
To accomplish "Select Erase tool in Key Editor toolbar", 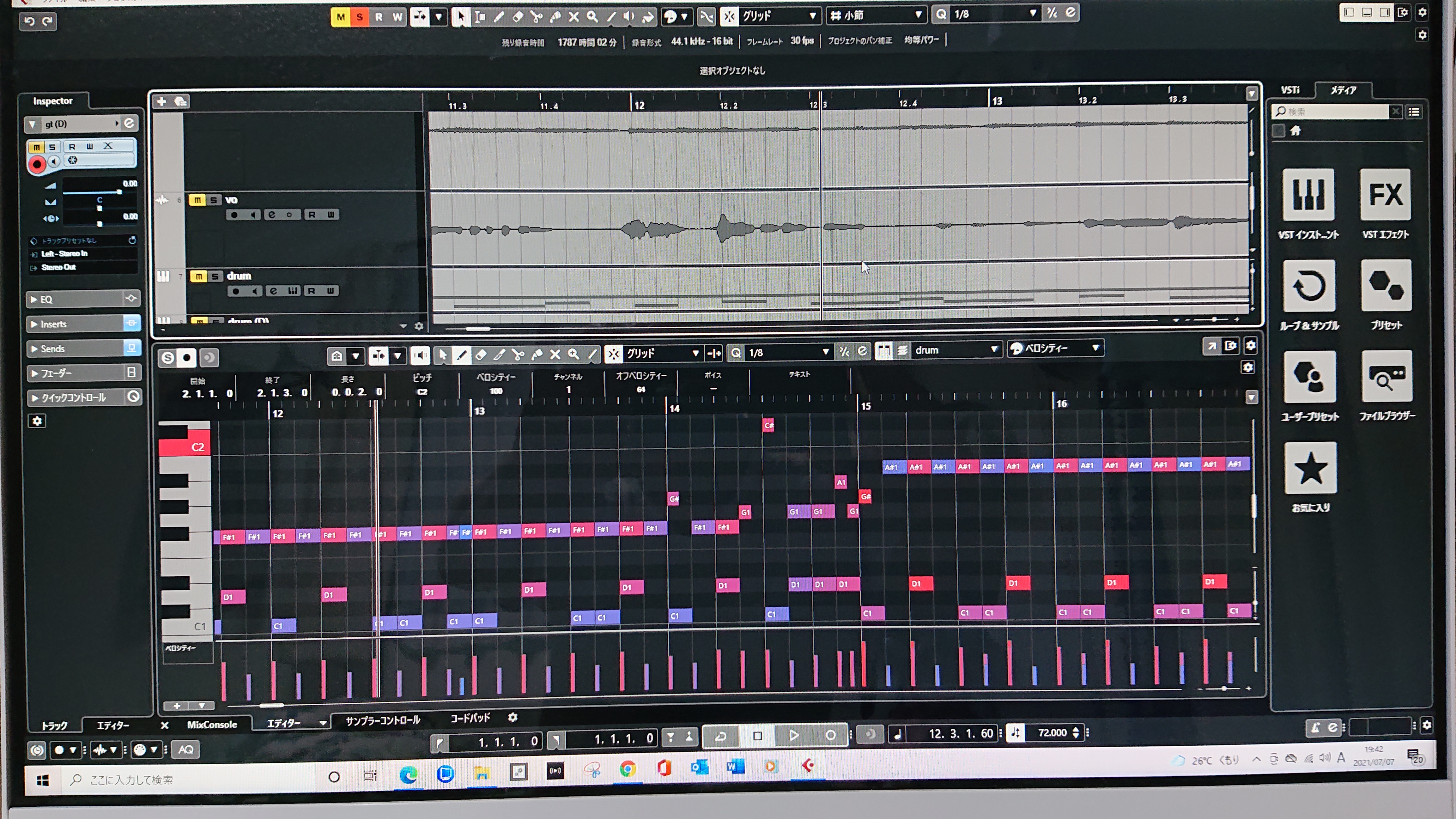I will click(x=480, y=355).
